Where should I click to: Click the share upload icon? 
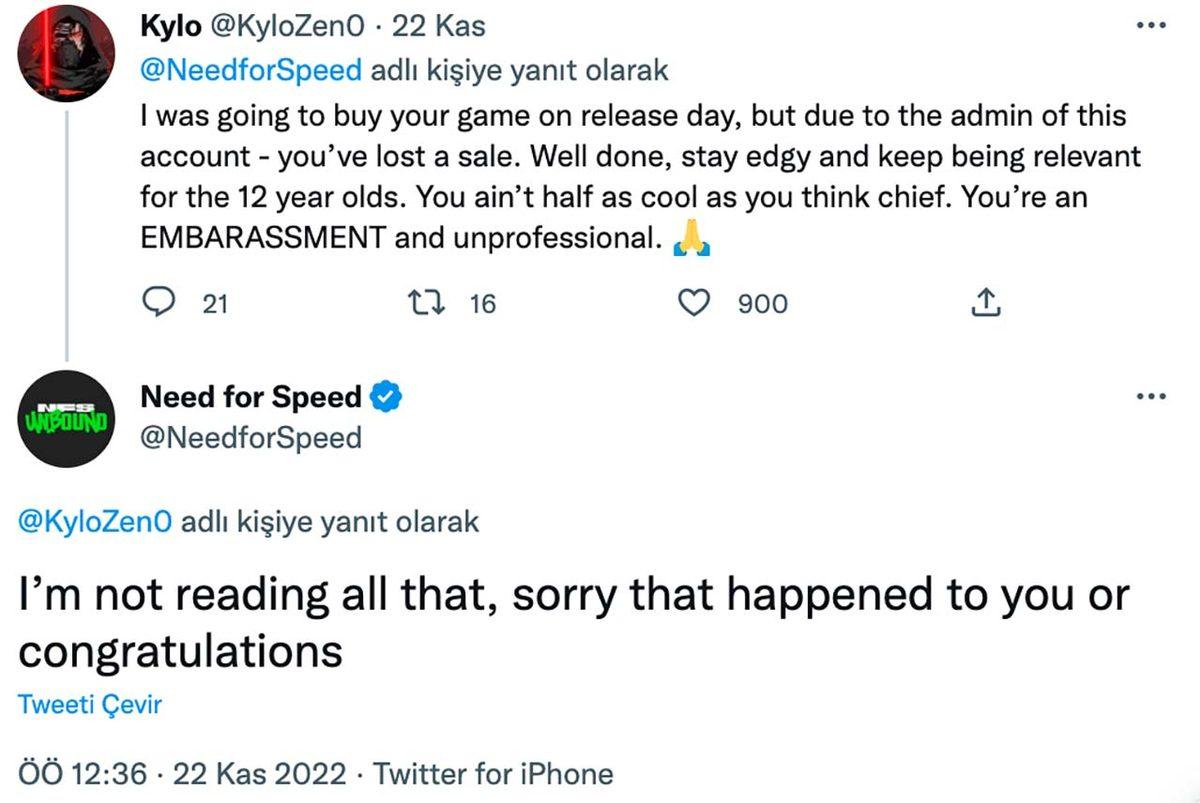click(986, 302)
